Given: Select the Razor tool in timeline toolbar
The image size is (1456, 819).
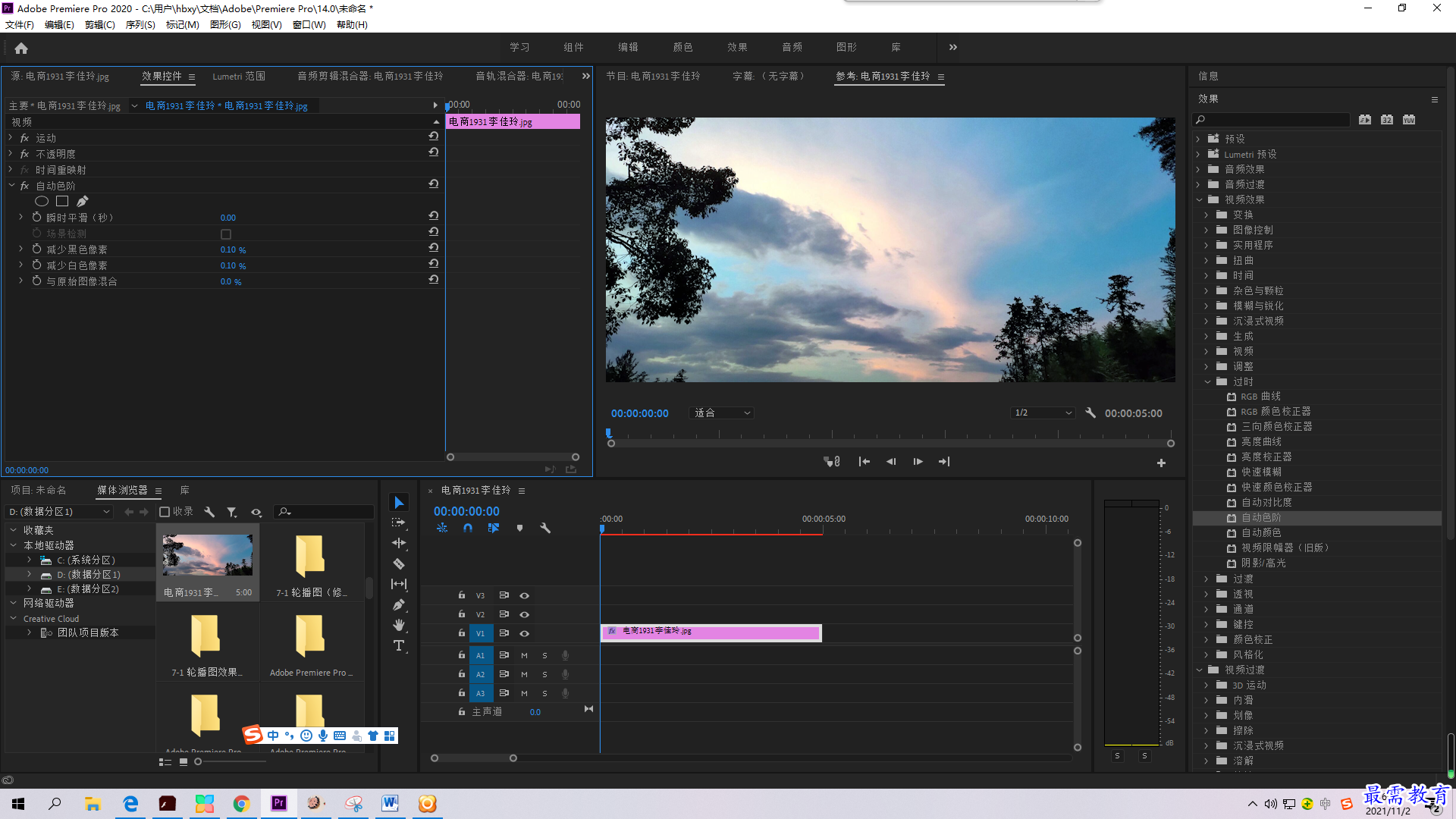Looking at the screenshot, I should click(399, 563).
